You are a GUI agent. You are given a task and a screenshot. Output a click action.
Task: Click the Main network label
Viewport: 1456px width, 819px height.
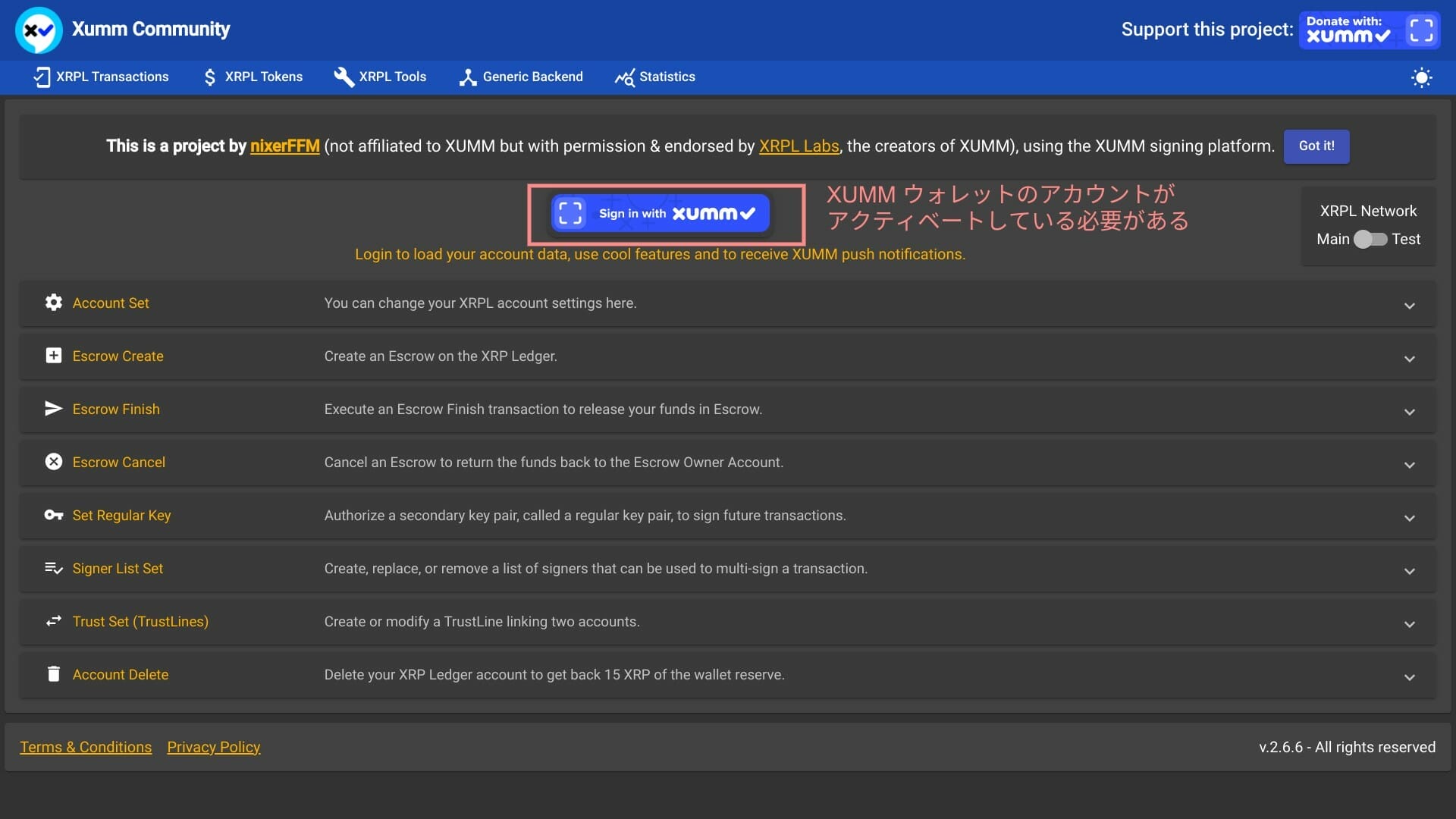1332,239
